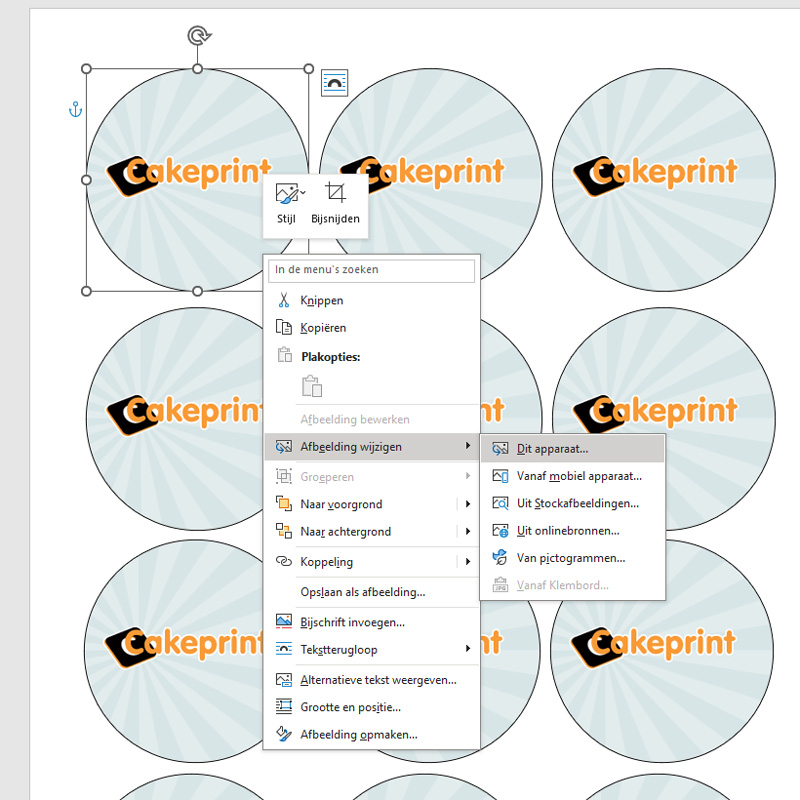
Task: Click the Naar achtergrond icon
Action: coord(284,531)
